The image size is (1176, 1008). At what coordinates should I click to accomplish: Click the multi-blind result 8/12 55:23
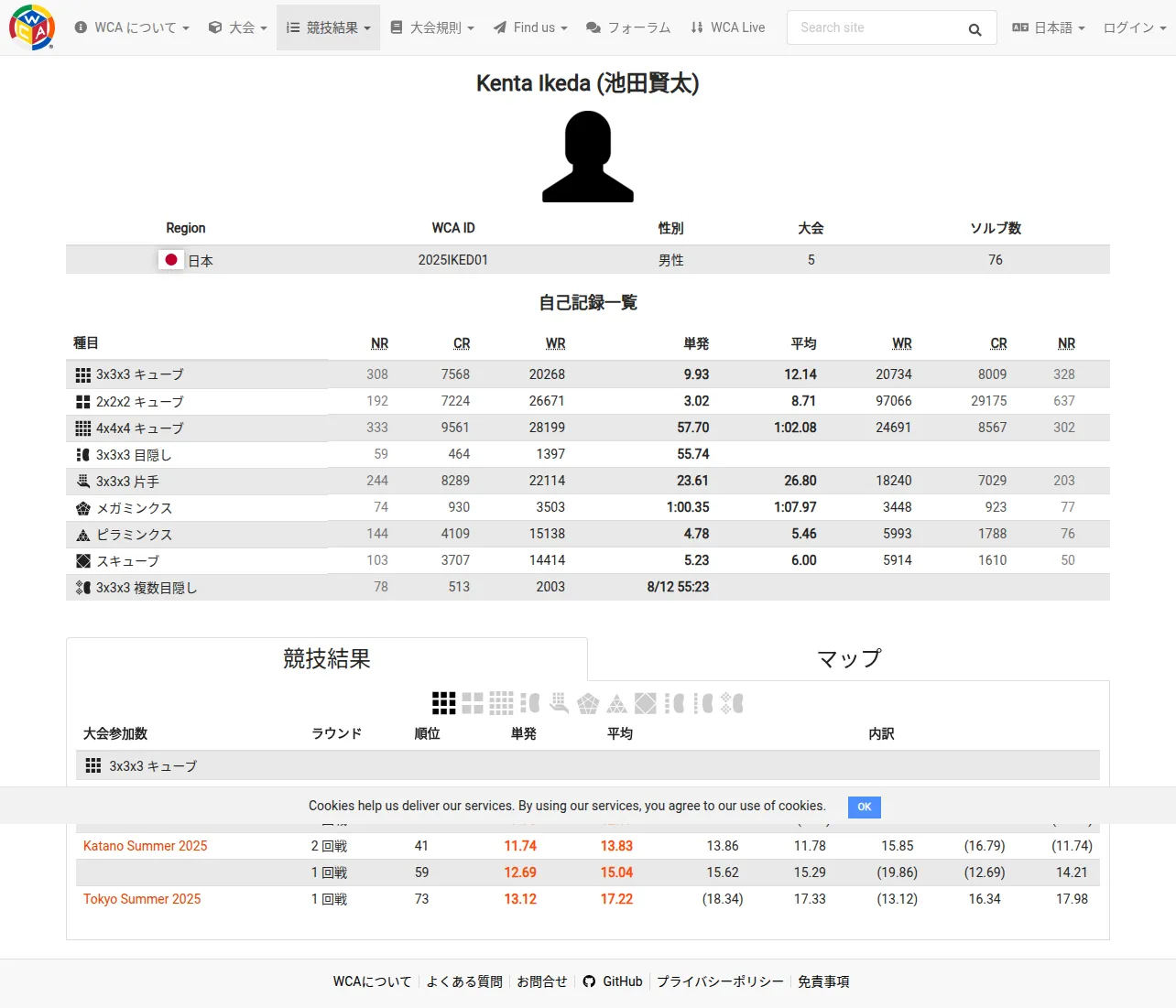[x=678, y=587]
